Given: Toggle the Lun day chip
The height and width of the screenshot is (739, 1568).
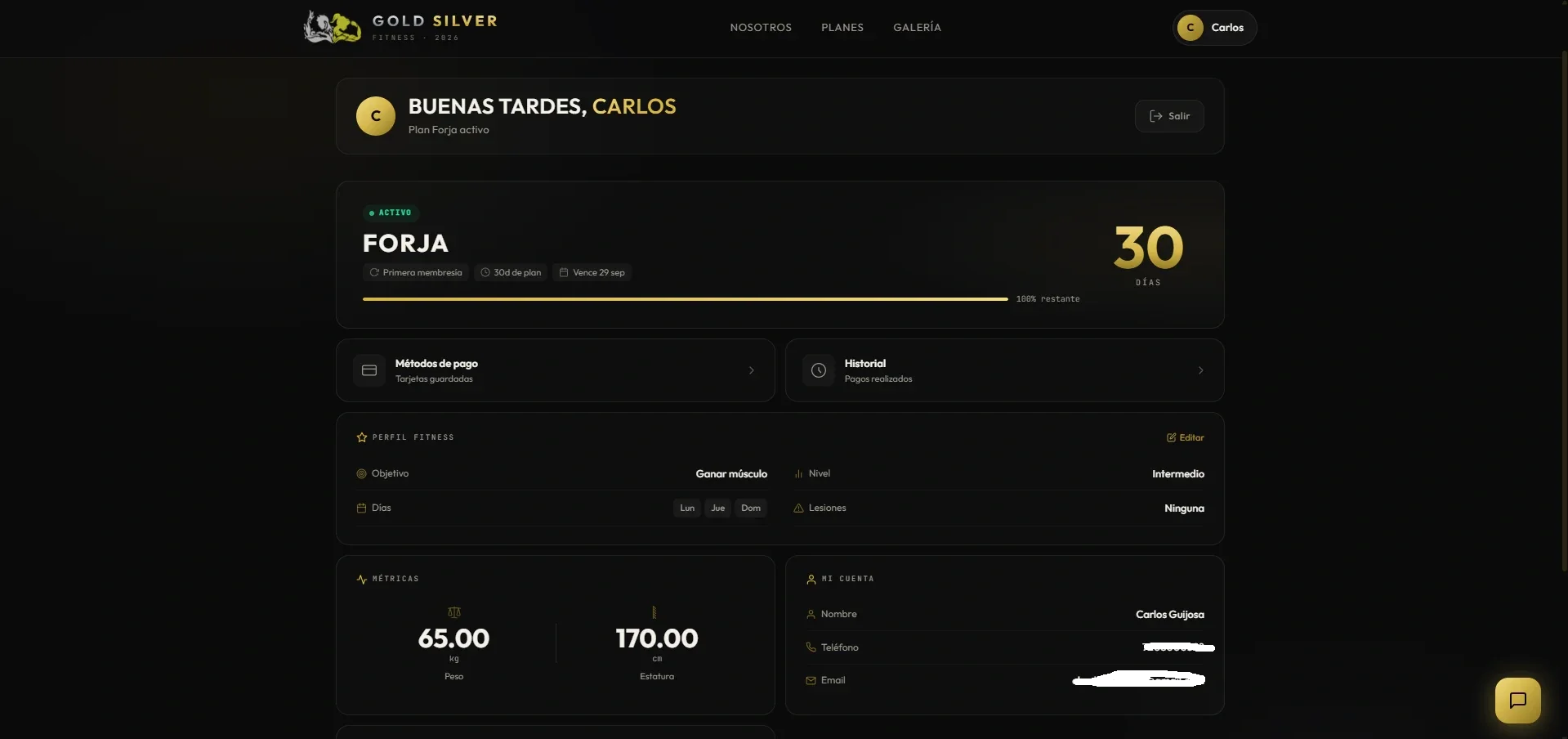Looking at the screenshot, I should (687, 508).
